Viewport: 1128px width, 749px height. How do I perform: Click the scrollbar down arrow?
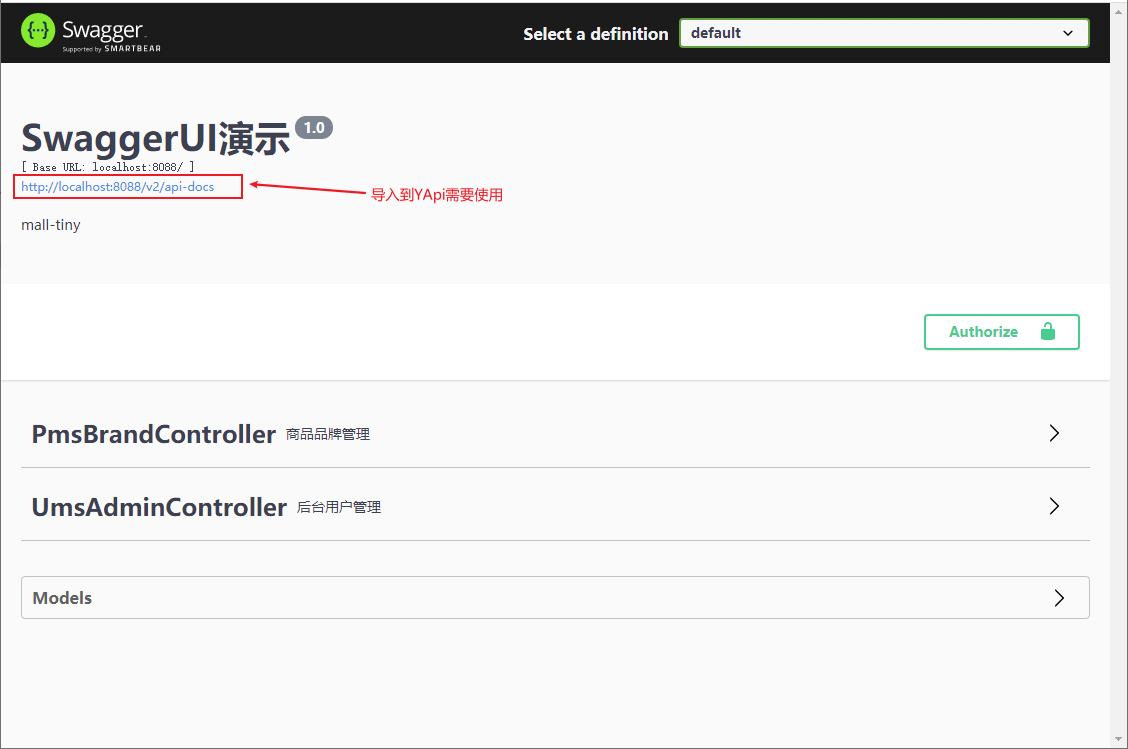(1119, 740)
